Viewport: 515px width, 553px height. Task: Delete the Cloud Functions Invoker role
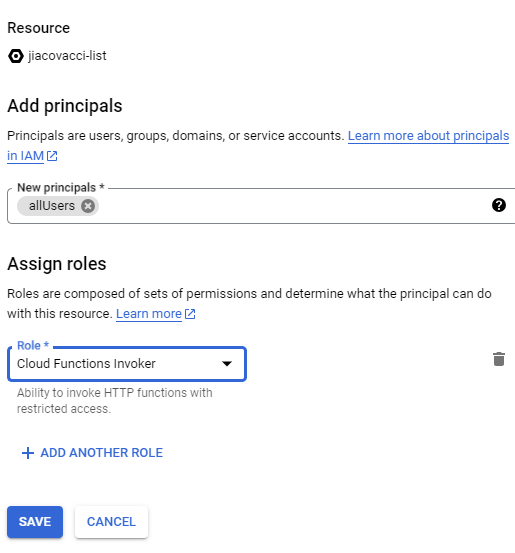(x=499, y=359)
